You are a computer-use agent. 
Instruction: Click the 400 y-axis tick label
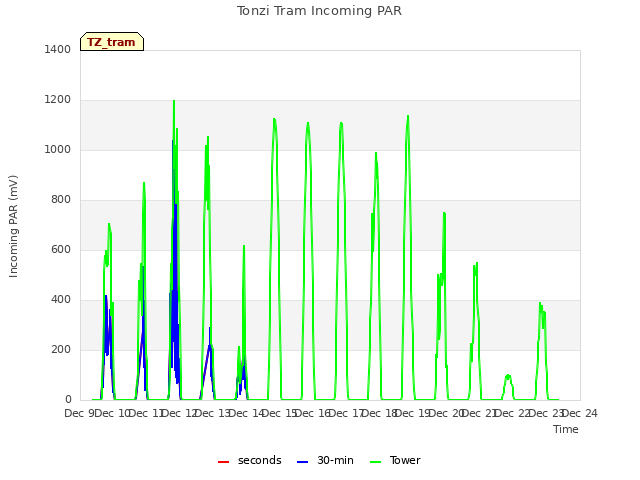pyautogui.click(x=61, y=300)
